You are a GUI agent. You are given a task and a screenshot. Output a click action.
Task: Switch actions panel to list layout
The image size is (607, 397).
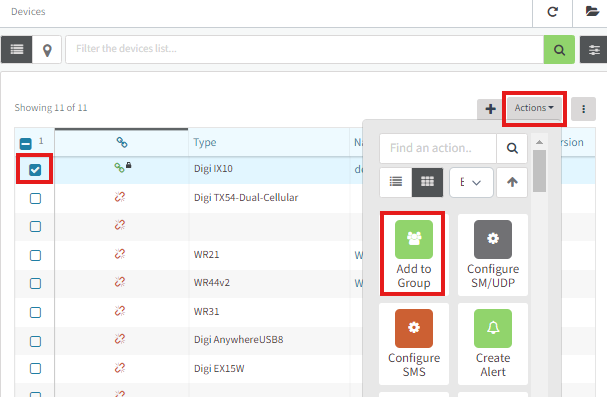tap(396, 182)
